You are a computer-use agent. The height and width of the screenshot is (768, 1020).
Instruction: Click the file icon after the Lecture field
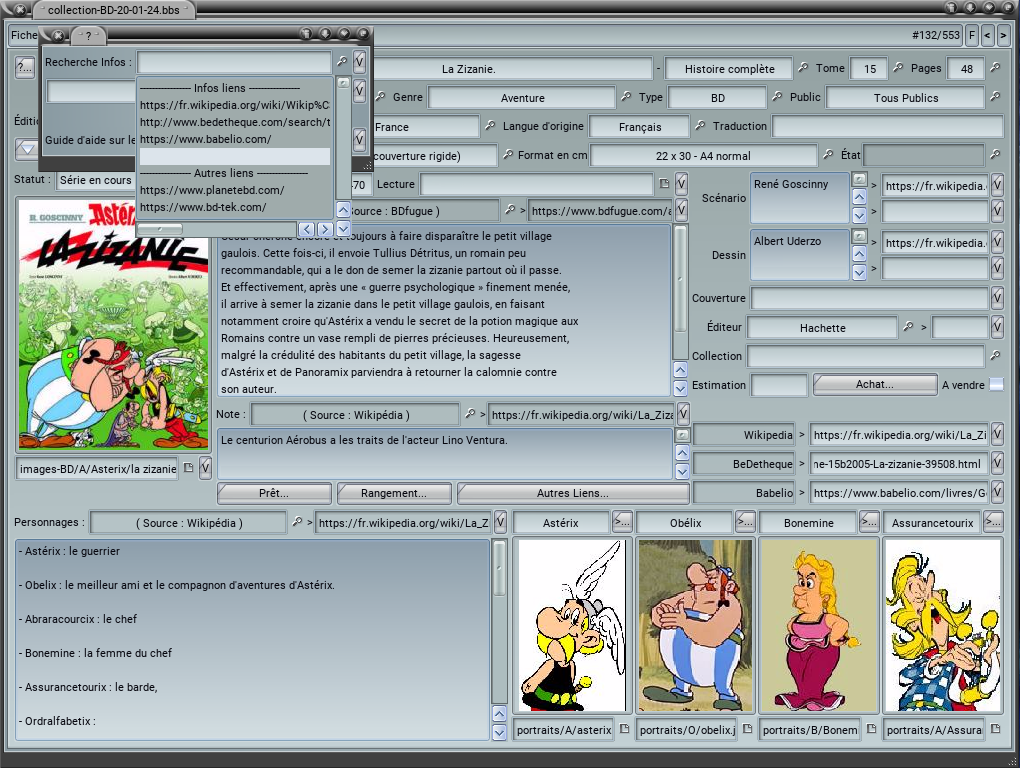point(664,184)
